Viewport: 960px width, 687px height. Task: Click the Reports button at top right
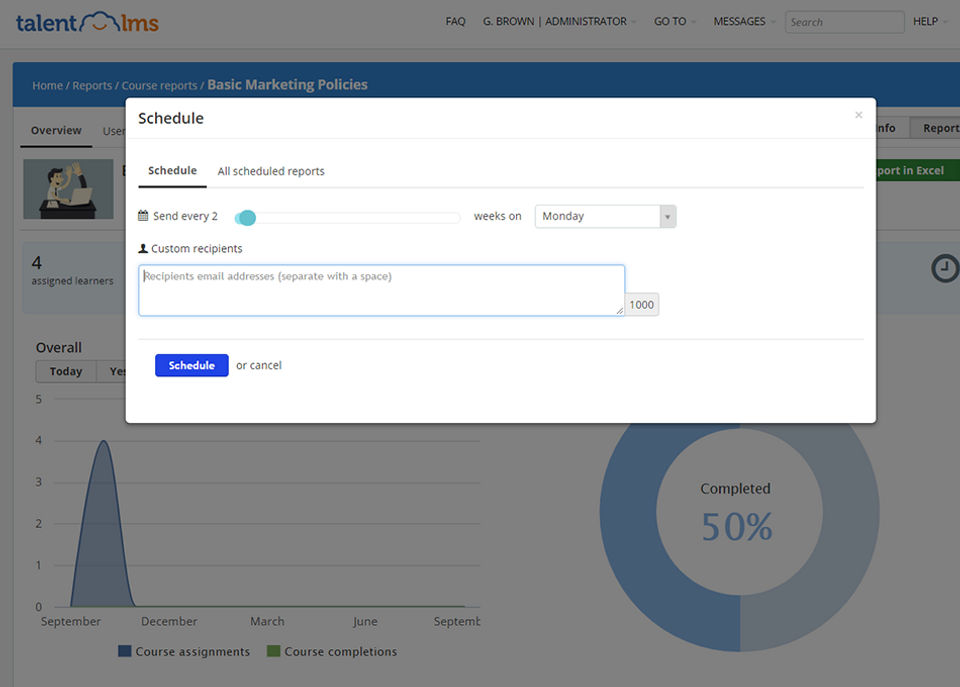tap(936, 128)
